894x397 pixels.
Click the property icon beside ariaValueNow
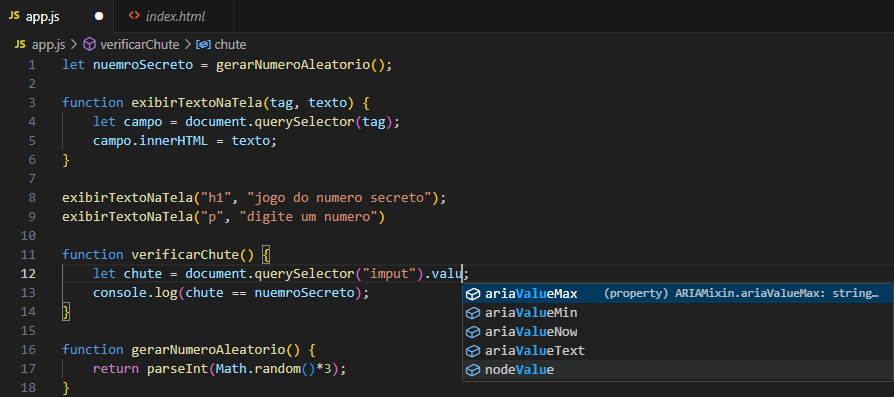(473, 332)
